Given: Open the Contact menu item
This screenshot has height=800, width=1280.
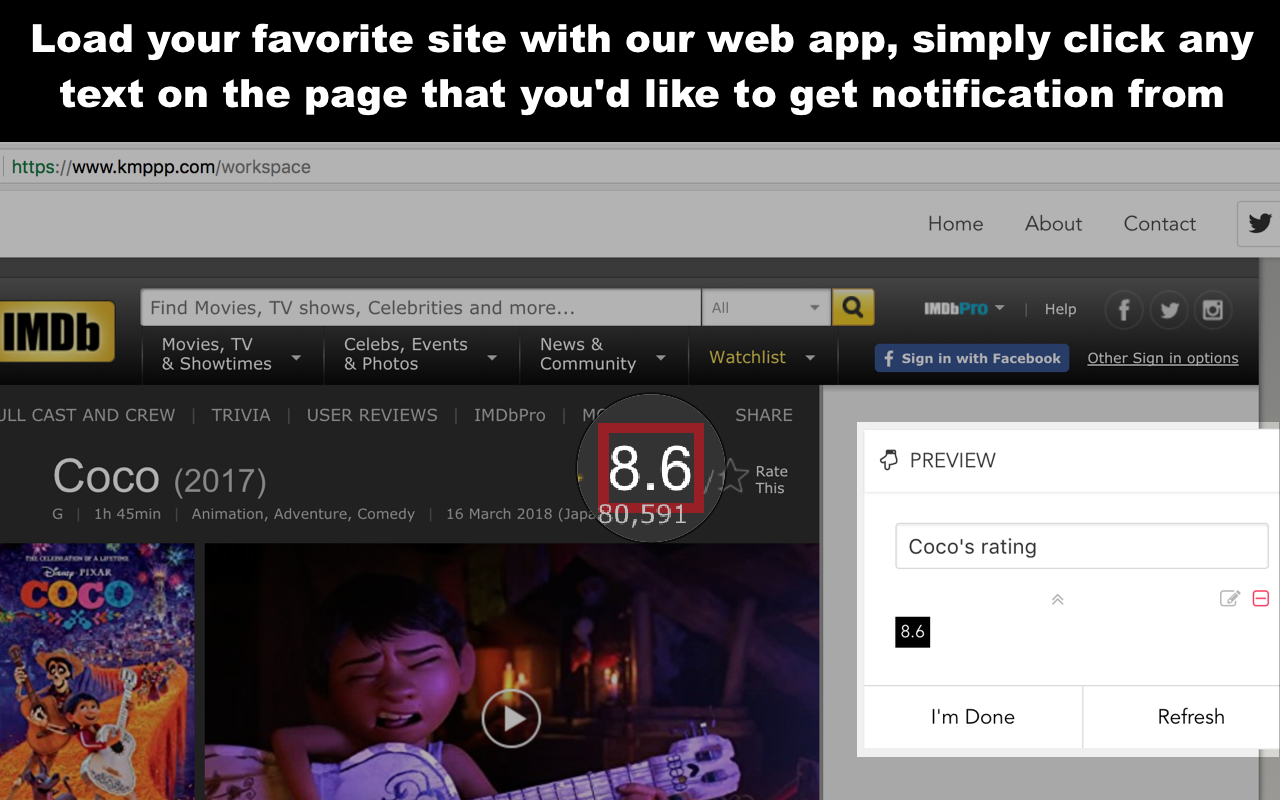Looking at the screenshot, I should [x=1160, y=224].
